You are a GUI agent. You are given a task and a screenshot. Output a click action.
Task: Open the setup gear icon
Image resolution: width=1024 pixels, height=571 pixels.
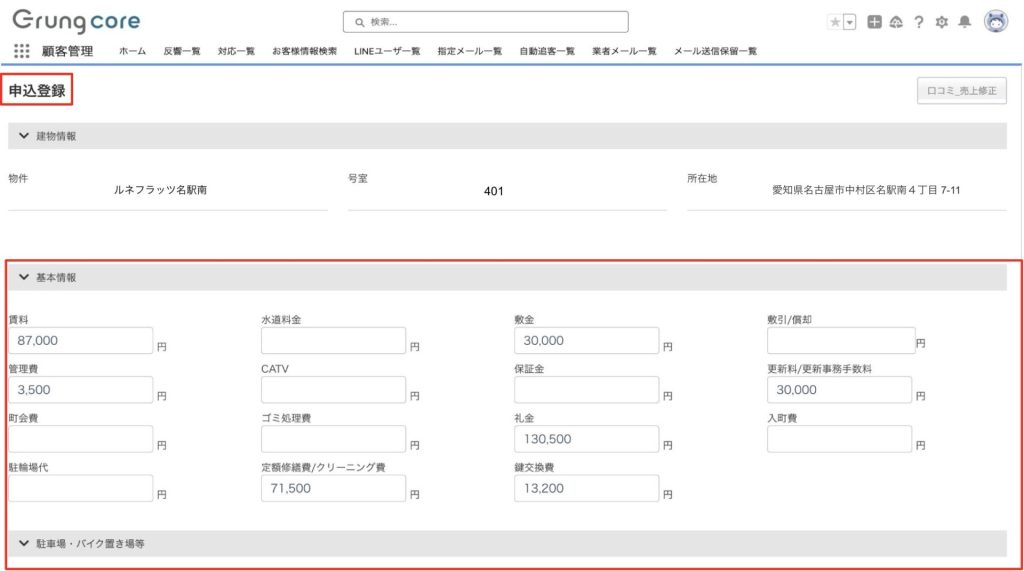click(941, 22)
